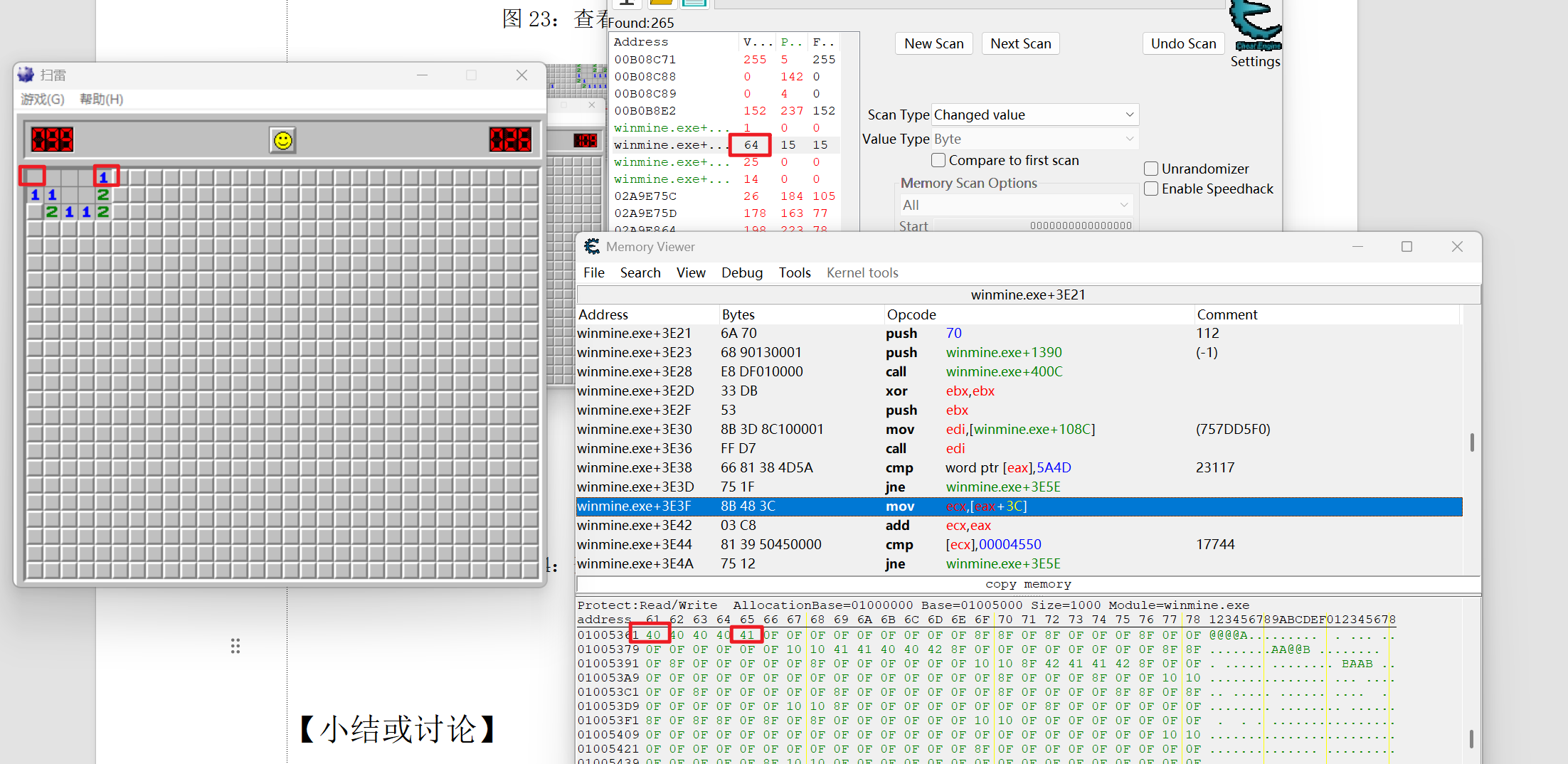Viewport: 1568px width, 764px height.
Task: Click the disassembler vertical scrollbar thumb
Action: tap(1472, 442)
